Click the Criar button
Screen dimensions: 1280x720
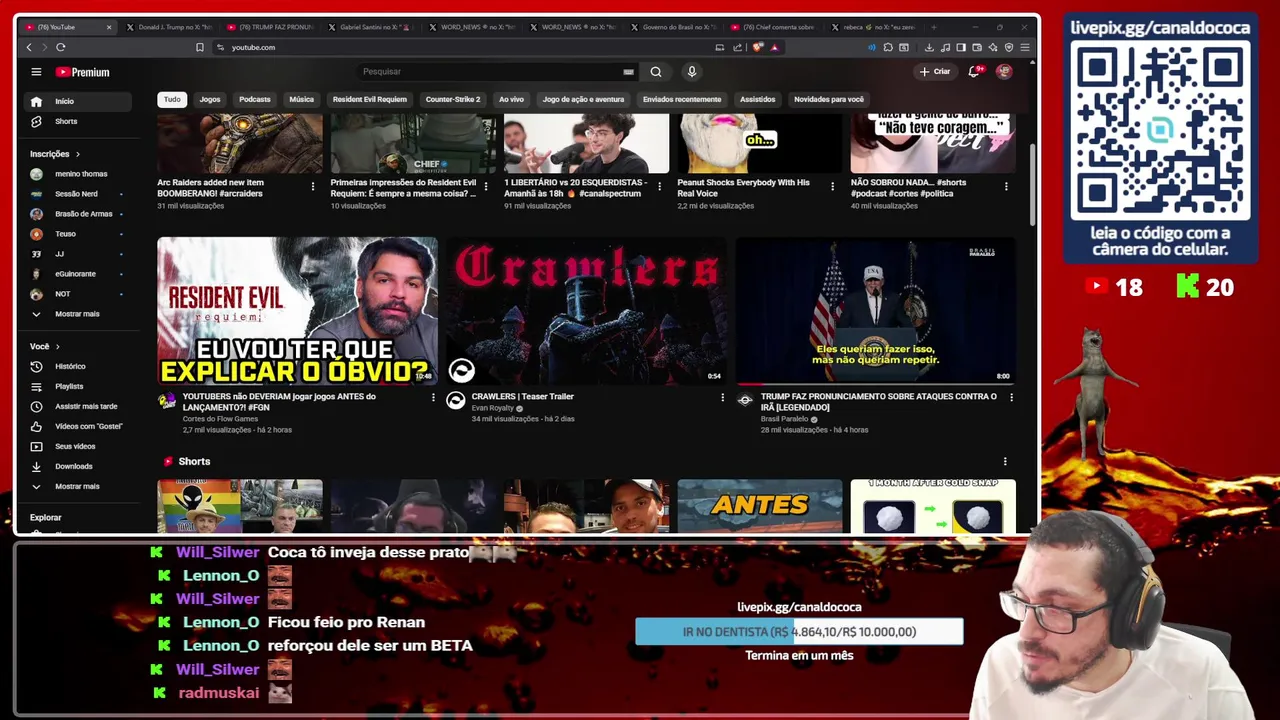click(x=935, y=72)
